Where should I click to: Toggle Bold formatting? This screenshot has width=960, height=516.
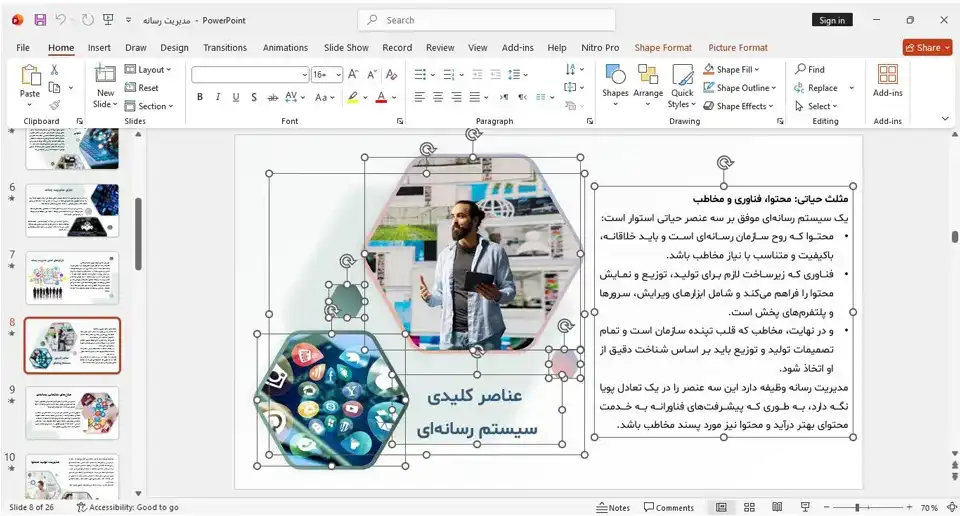(x=200, y=97)
